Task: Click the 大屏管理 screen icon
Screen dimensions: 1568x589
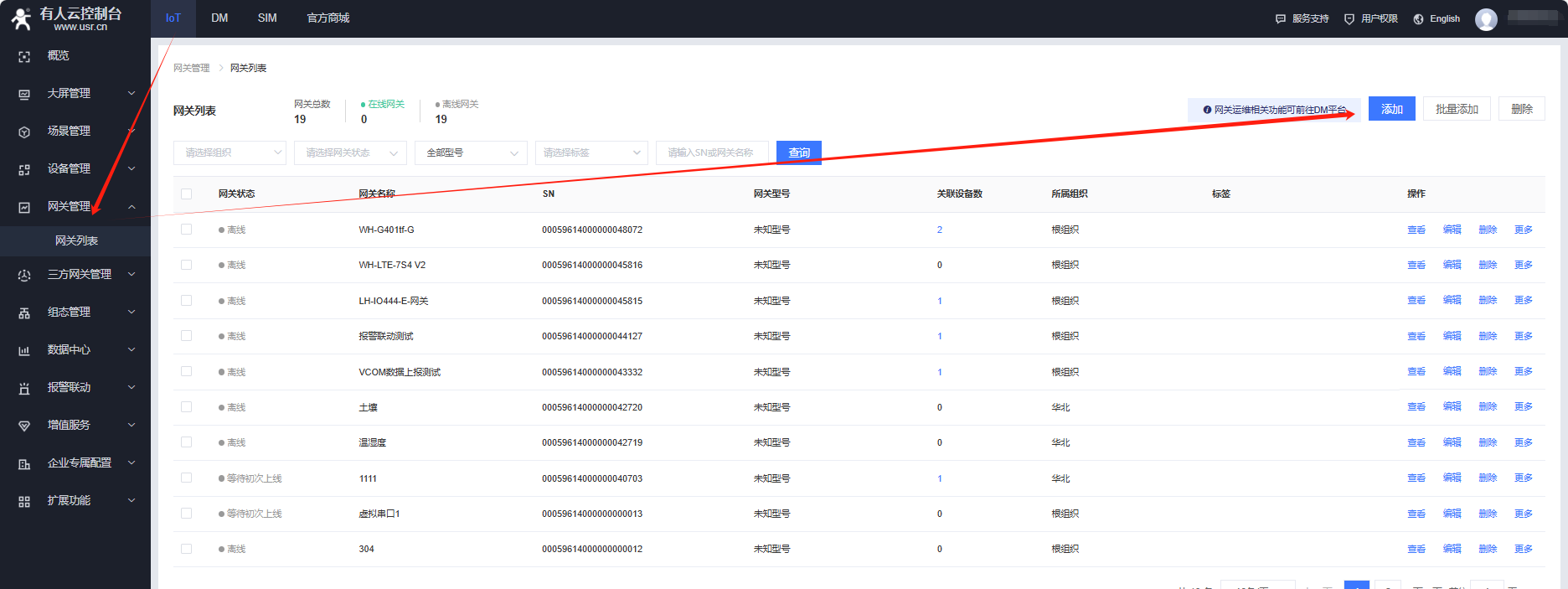Action: click(24, 94)
